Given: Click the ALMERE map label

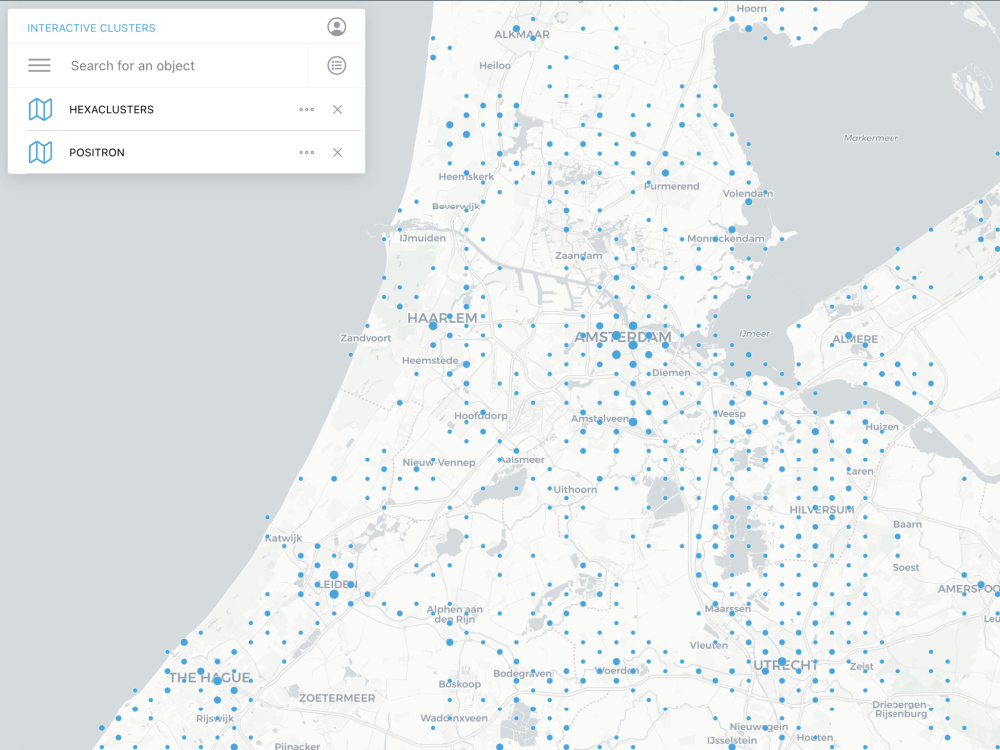Looking at the screenshot, I should pos(855,339).
